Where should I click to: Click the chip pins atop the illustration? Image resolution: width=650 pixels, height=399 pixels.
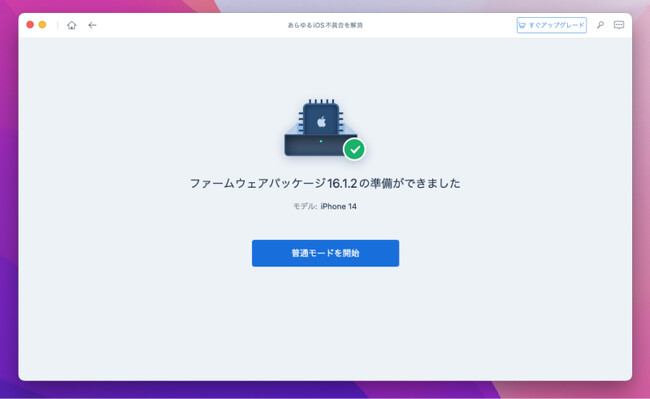(321, 102)
